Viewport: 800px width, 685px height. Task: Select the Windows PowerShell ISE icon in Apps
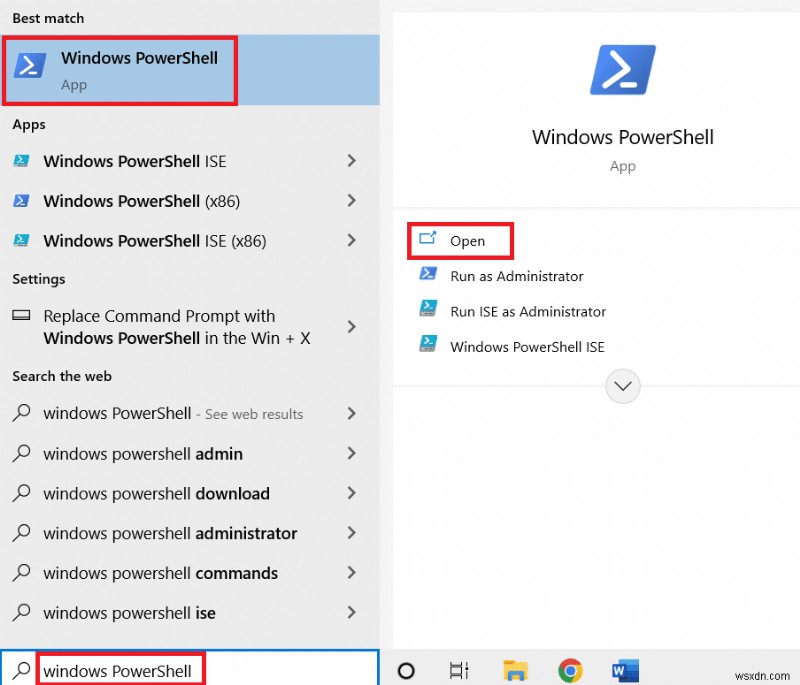point(22,161)
